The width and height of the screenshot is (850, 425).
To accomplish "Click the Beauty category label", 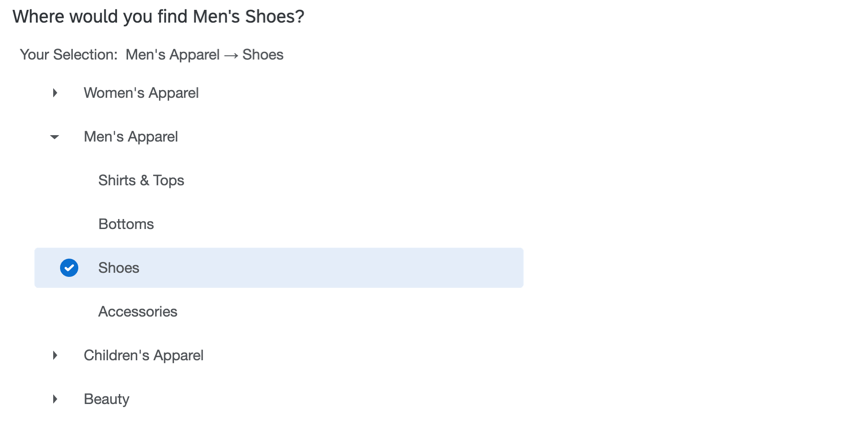I will (107, 399).
